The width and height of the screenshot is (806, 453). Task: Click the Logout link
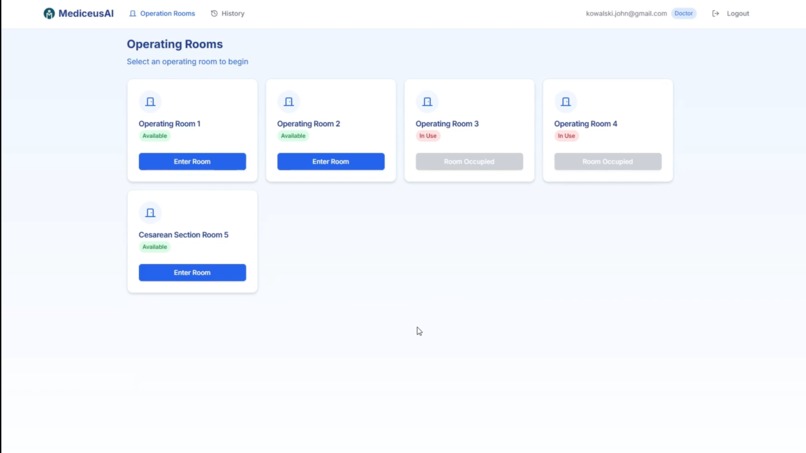(730, 13)
